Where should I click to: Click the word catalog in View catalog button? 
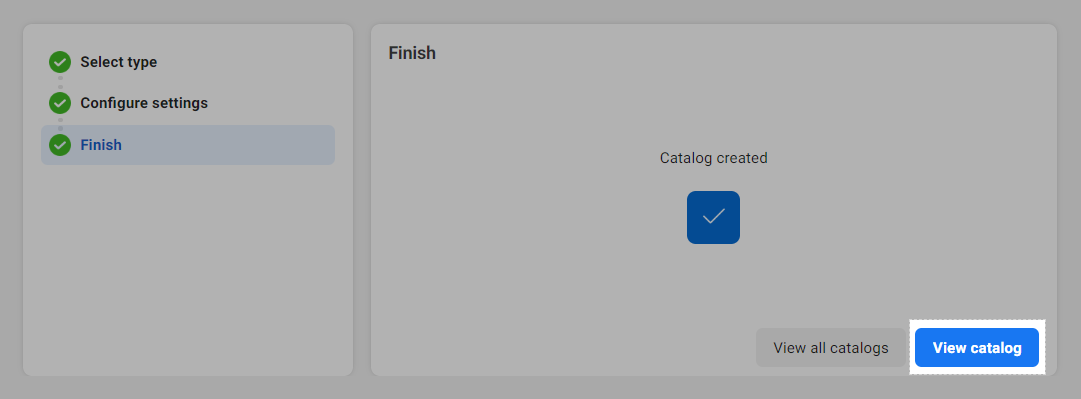(996, 348)
